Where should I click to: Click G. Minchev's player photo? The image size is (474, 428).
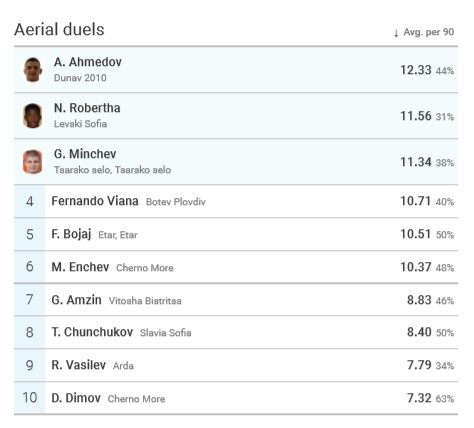click(x=33, y=162)
